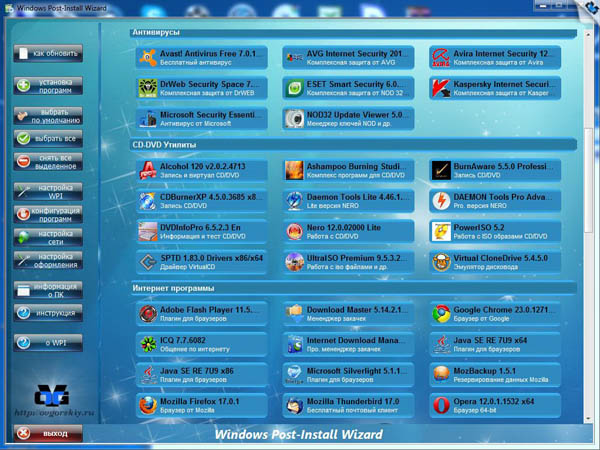
Task: Click the Mozilla Firefox icon
Action: pos(148,406)
